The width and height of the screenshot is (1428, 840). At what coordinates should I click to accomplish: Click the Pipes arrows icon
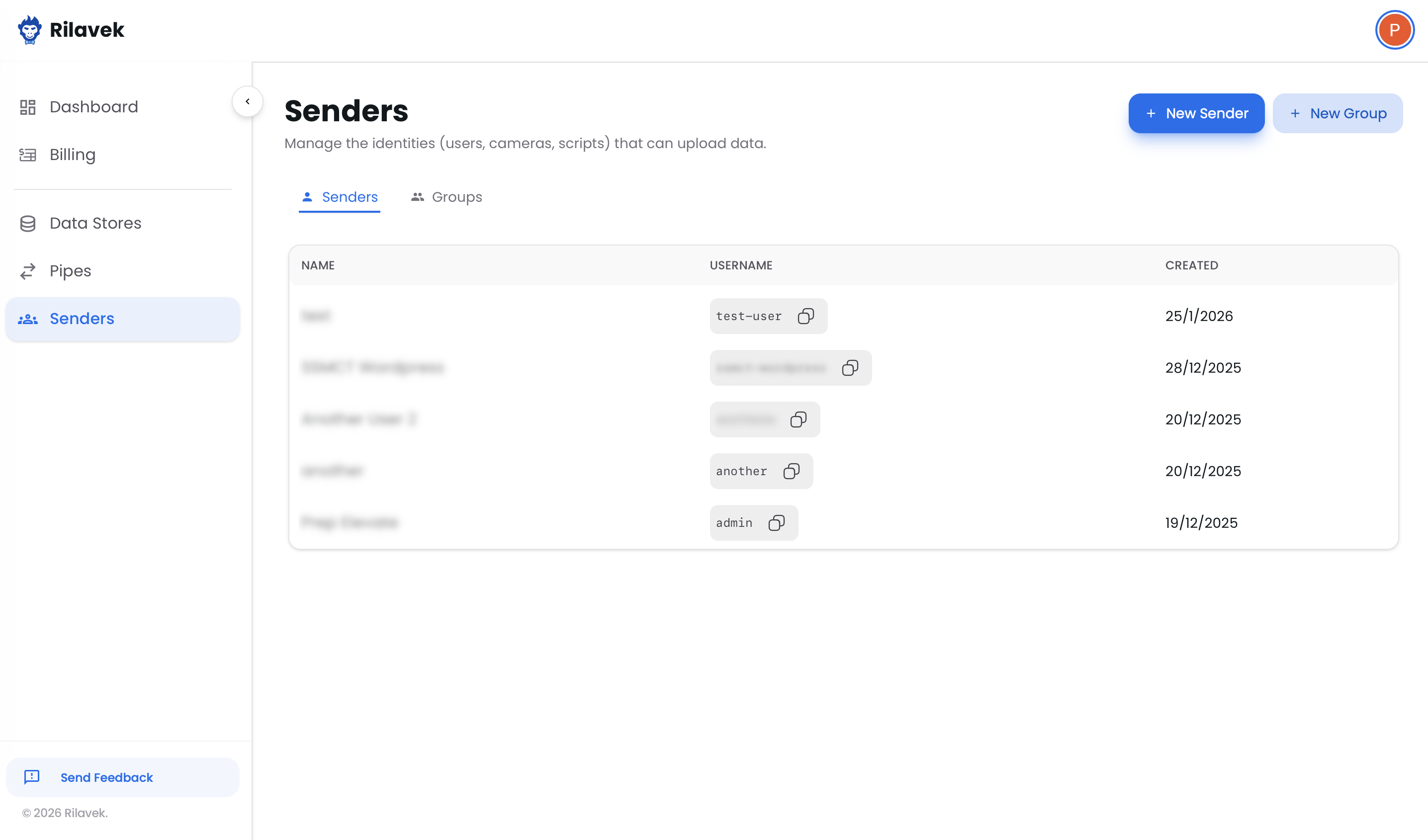(x=28, y=271)
